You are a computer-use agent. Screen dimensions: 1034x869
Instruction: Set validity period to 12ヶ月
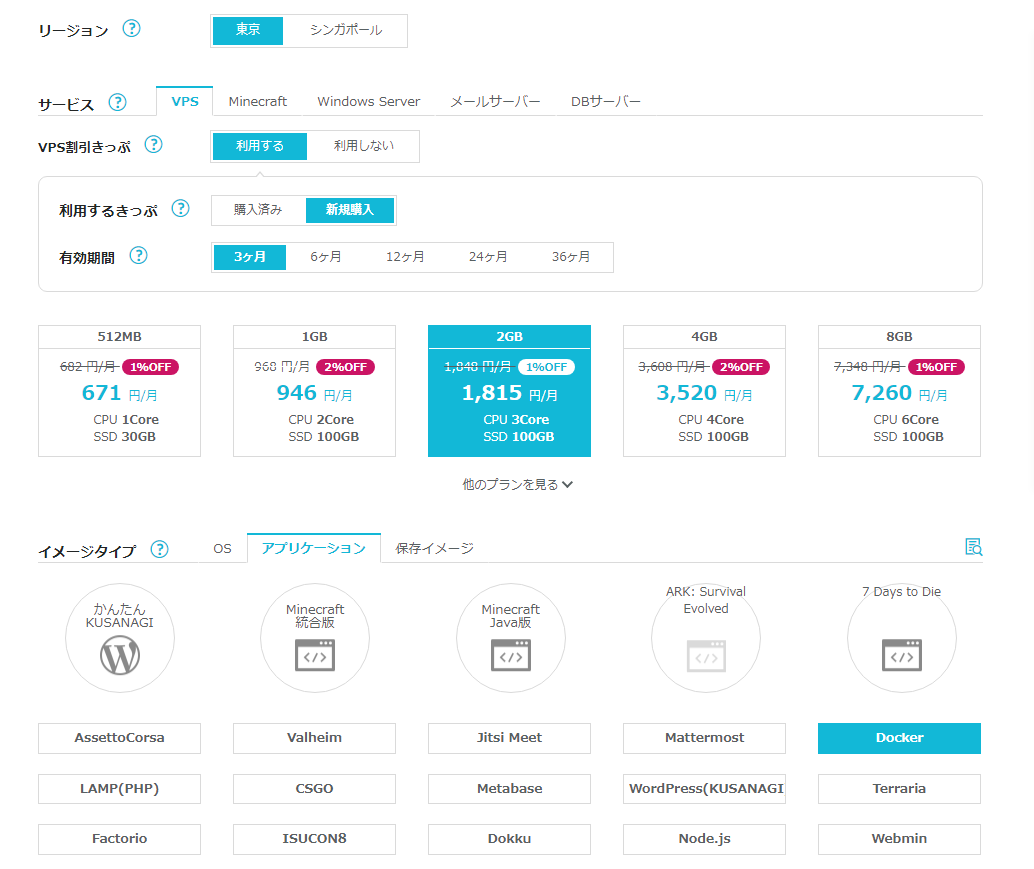click(x=405, y=257)
